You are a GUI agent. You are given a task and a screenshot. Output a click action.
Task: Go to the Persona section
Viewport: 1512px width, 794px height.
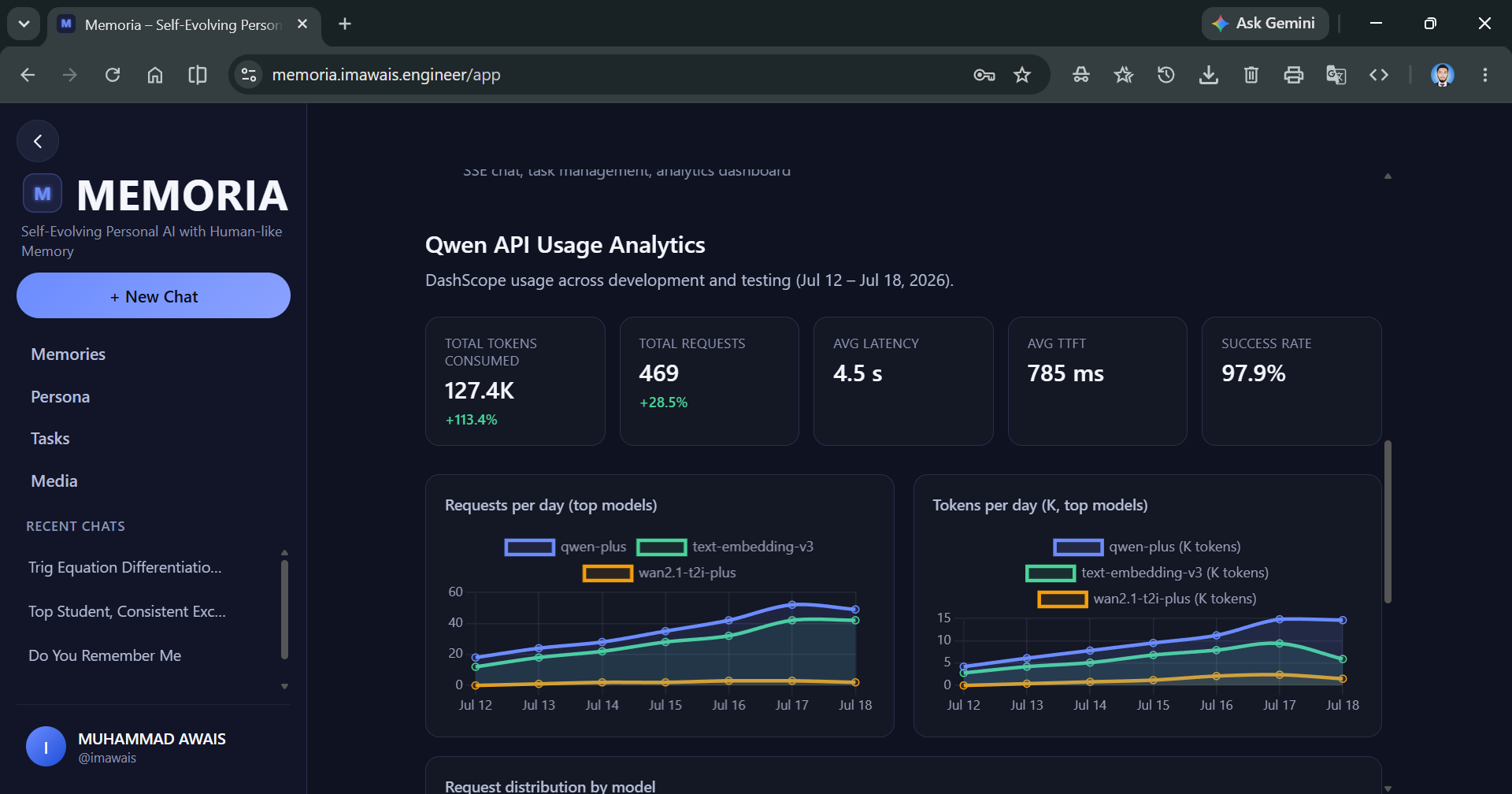coord(60,397)
